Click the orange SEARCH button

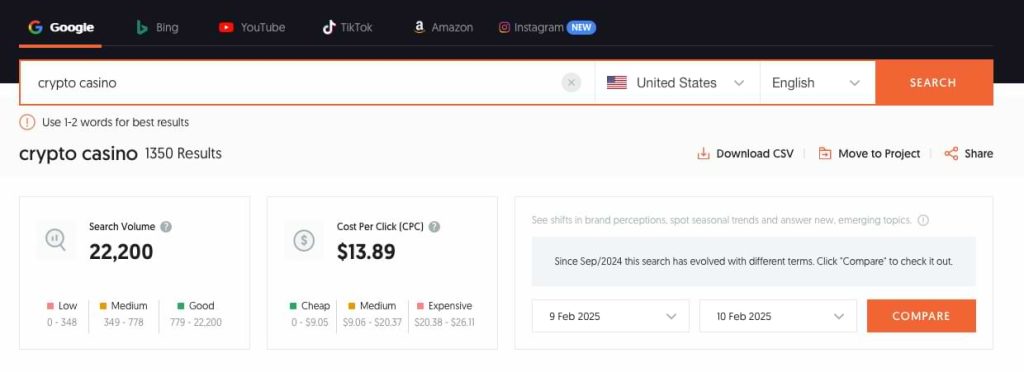(x=933, y=83)
